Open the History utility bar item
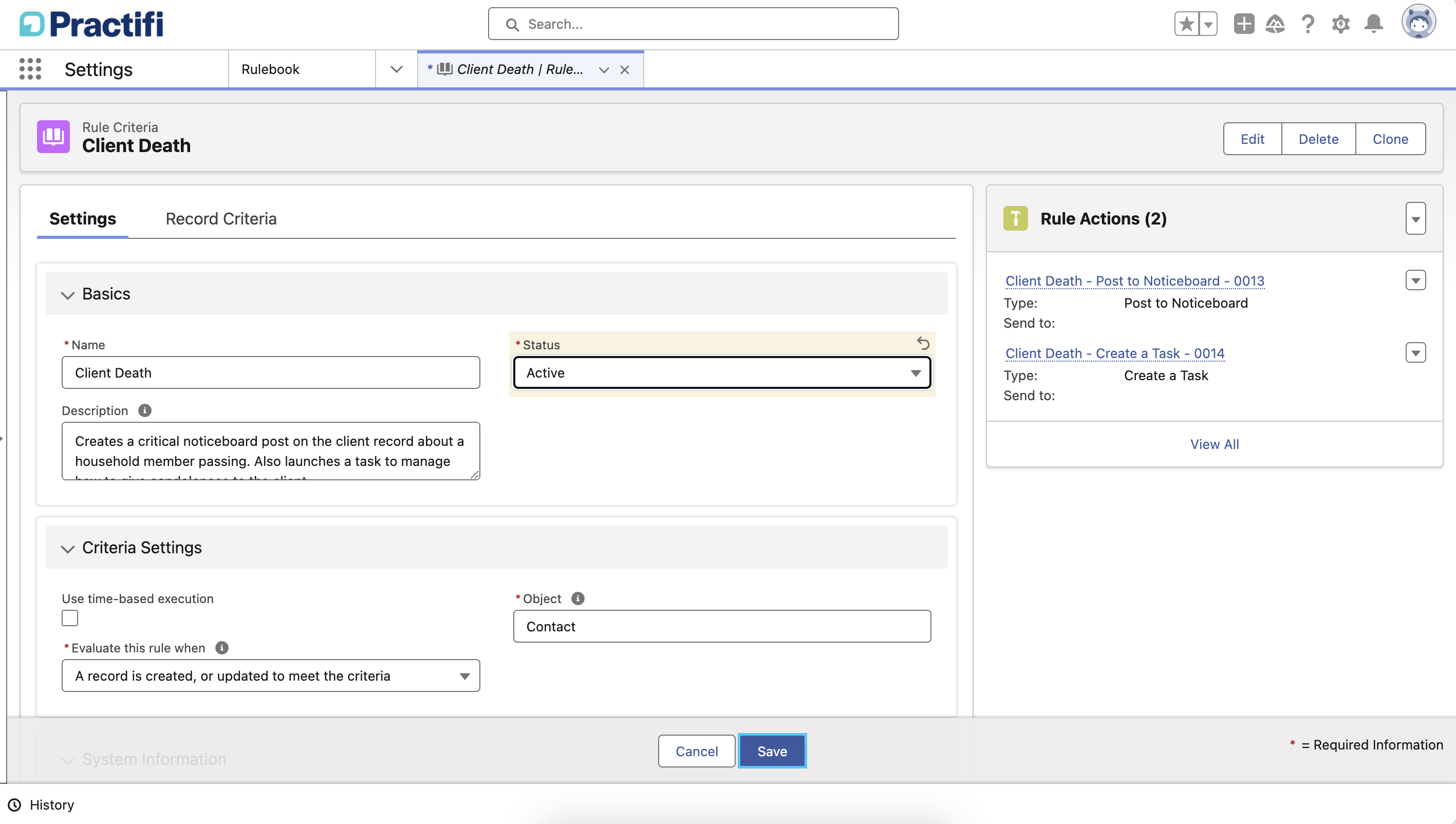 tap(41, 805)
